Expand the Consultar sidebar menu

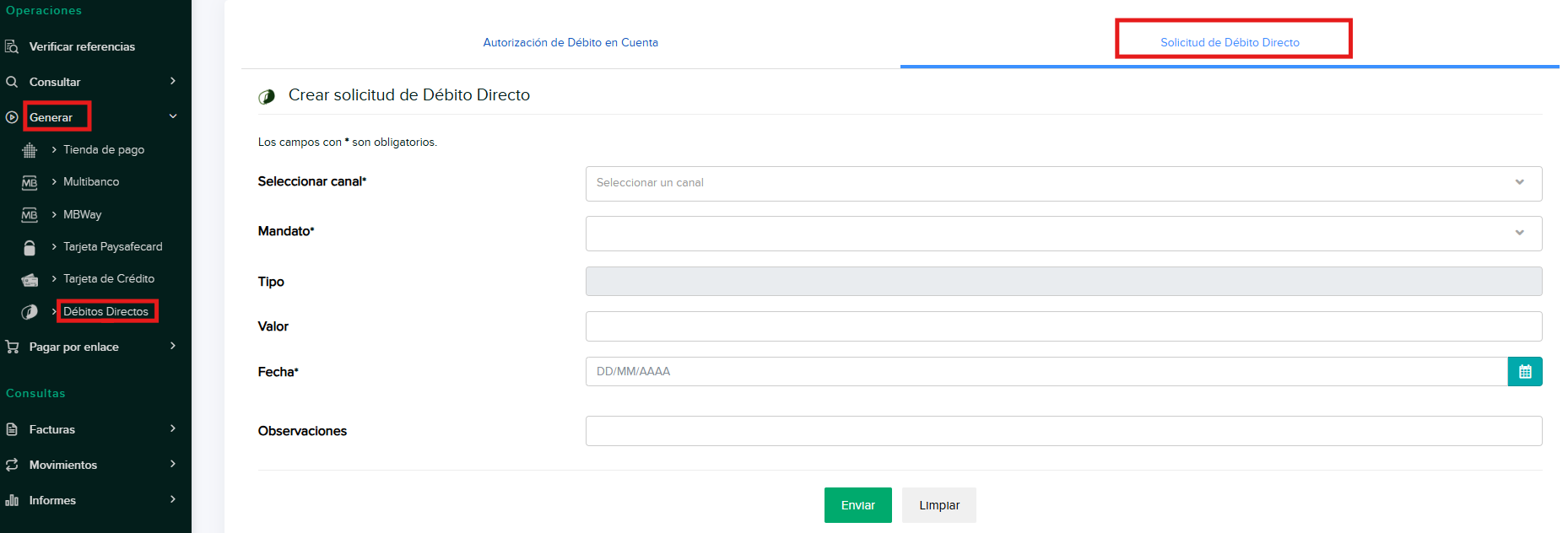[172, 82]
